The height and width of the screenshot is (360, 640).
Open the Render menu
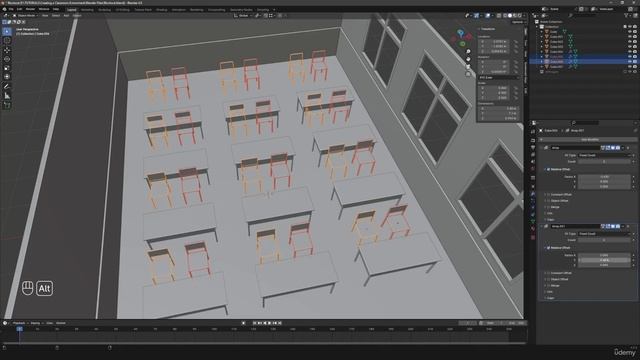[30, 9]
